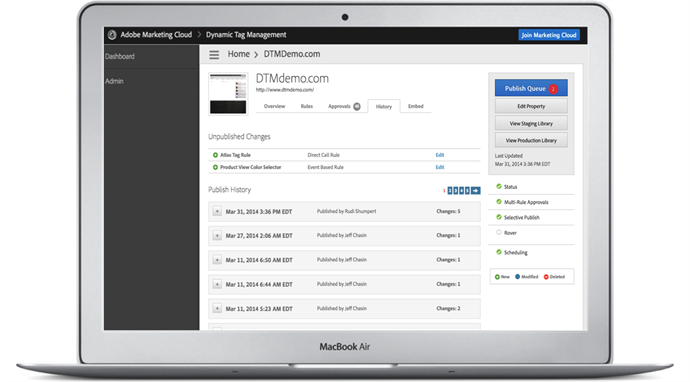Click Dynamic Tag Management in header

click(x=246, y=35)
